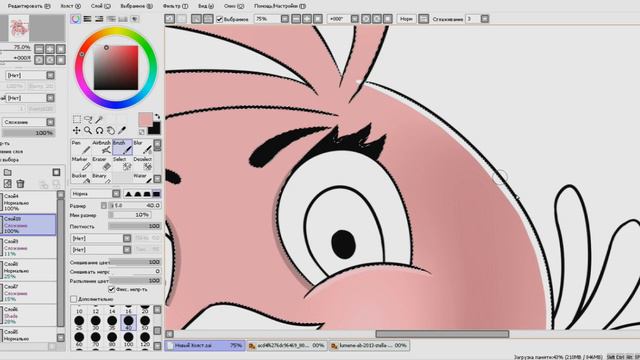This screenshot has height=360, width=640.
Task: Select the Blur tool
Action: (143, 147)
